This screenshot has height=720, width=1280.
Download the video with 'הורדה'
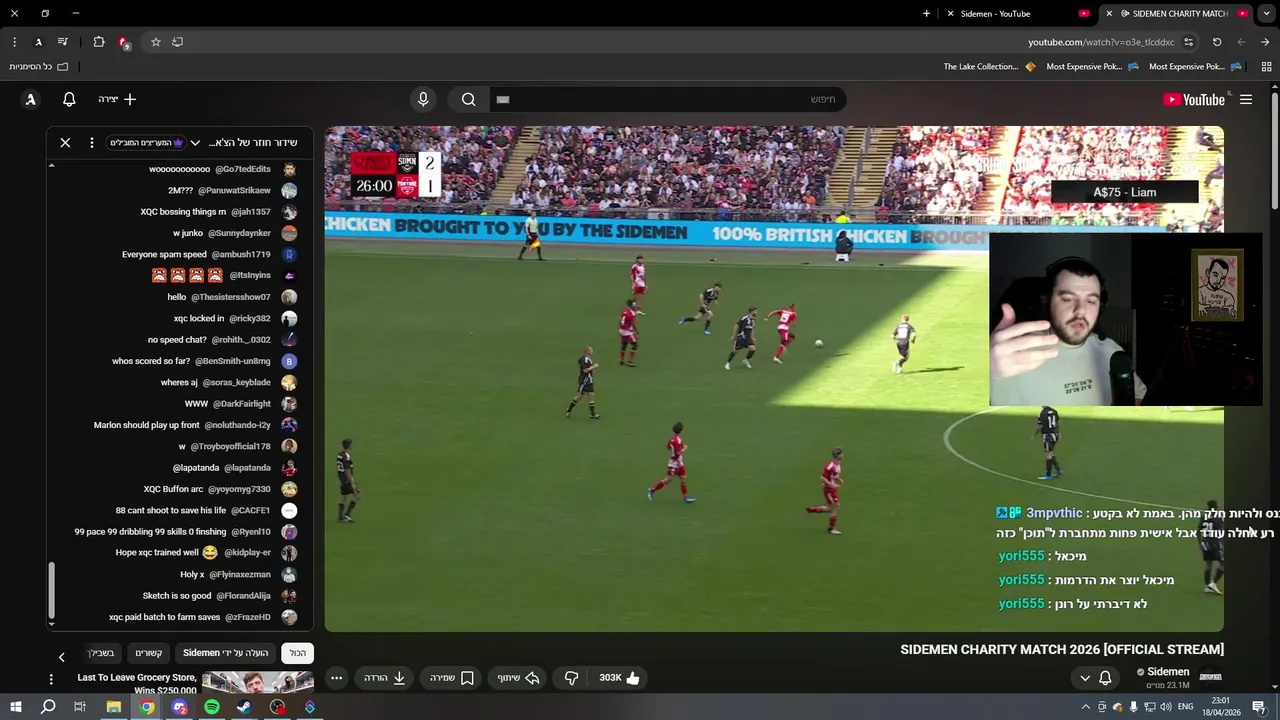coord(385,678)
